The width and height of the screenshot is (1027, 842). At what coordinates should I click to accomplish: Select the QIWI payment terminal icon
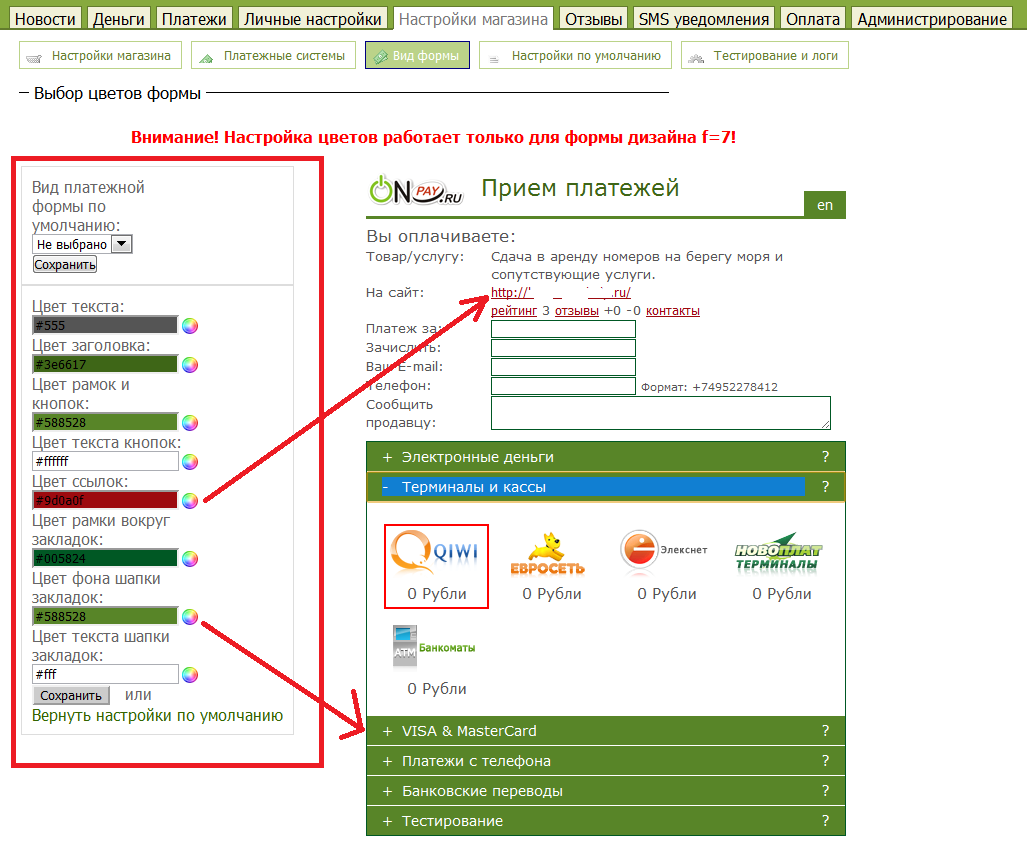click(x=436, y=553)
